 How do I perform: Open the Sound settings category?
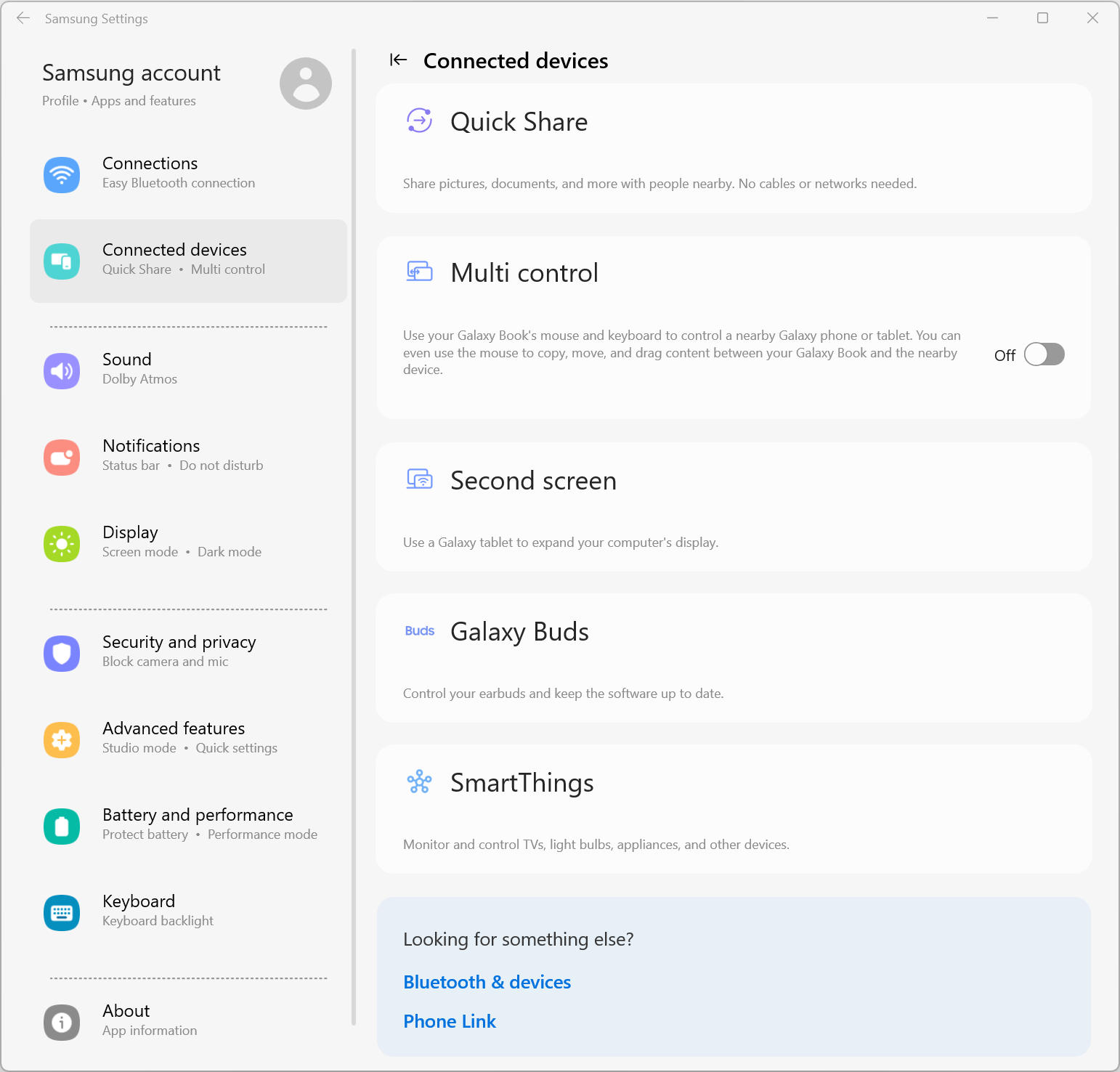click(189, 371)
